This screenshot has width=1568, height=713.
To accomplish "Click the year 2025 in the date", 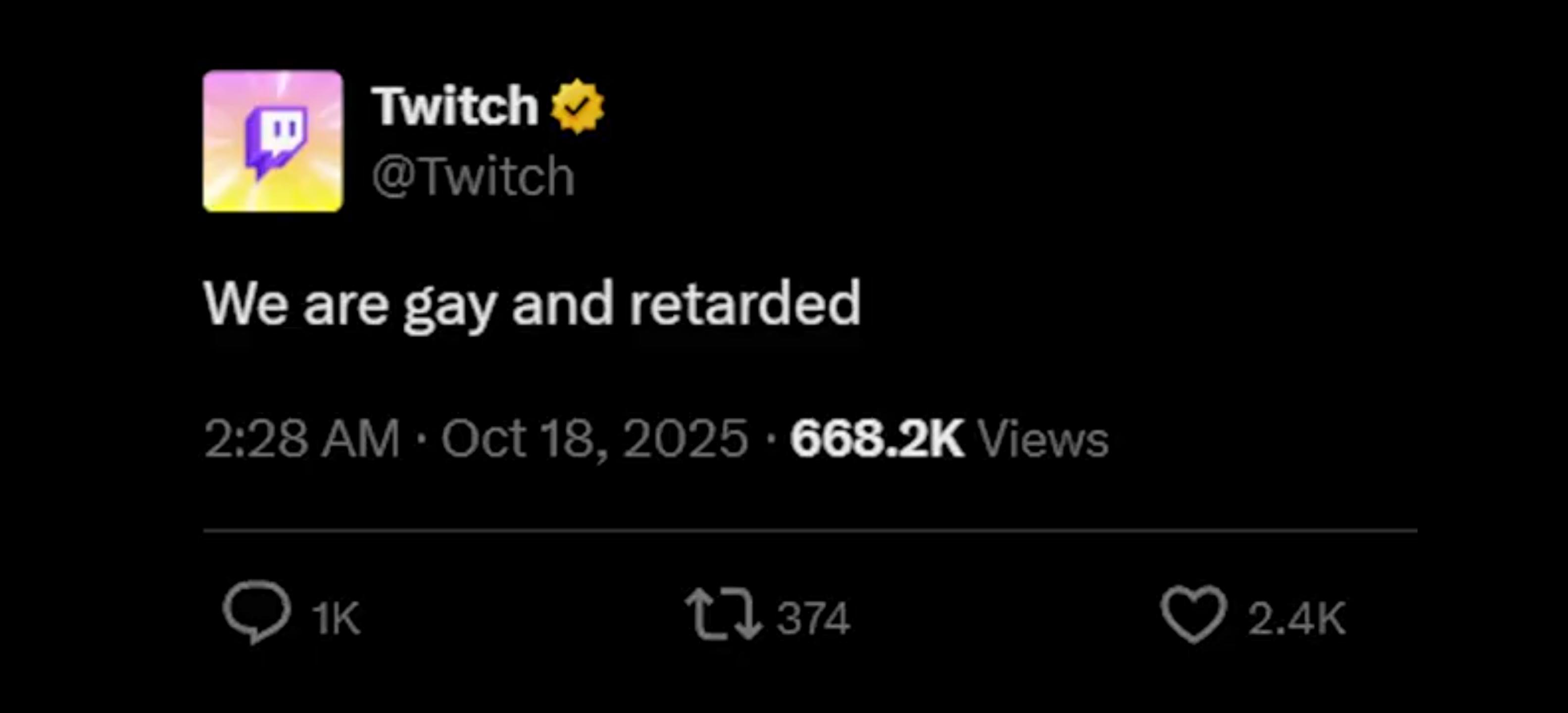I will click(686, 439).
